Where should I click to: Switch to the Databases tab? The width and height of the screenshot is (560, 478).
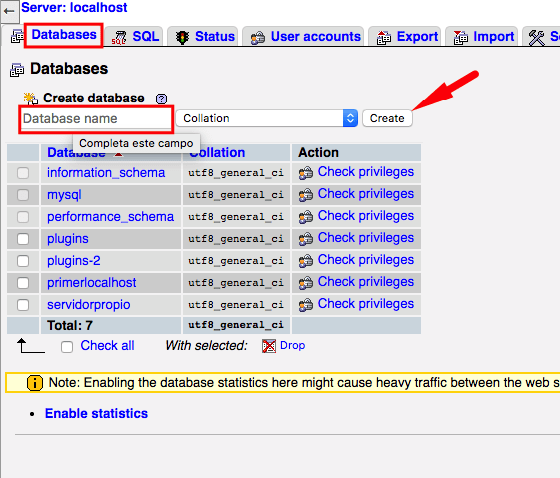click(64, 35)
